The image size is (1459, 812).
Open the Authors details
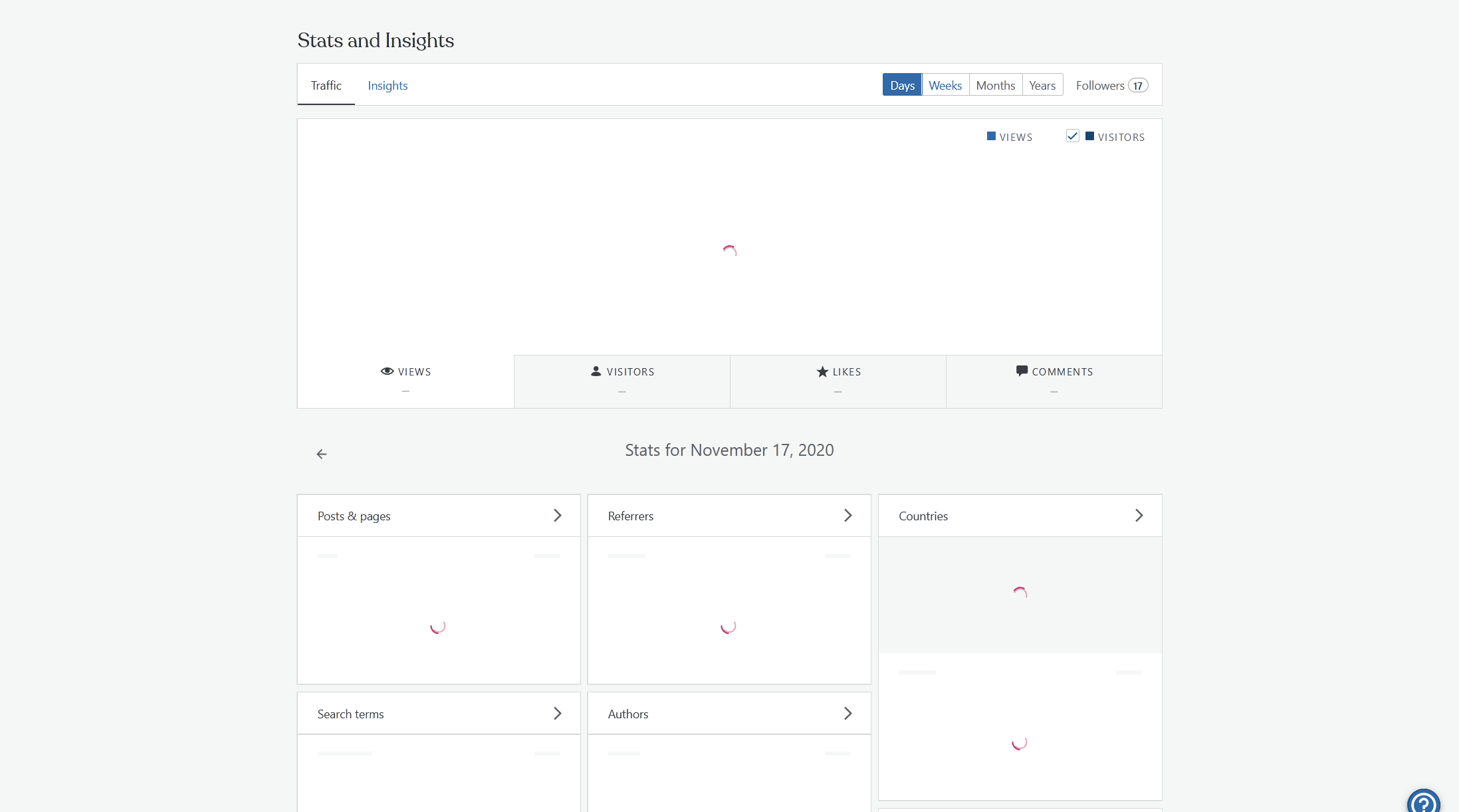pos(729,714)
